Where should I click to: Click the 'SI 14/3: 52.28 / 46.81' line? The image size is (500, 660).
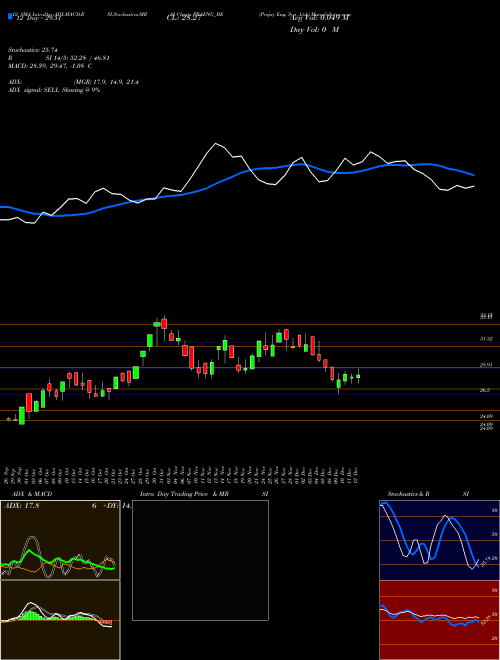coord(78,58)
